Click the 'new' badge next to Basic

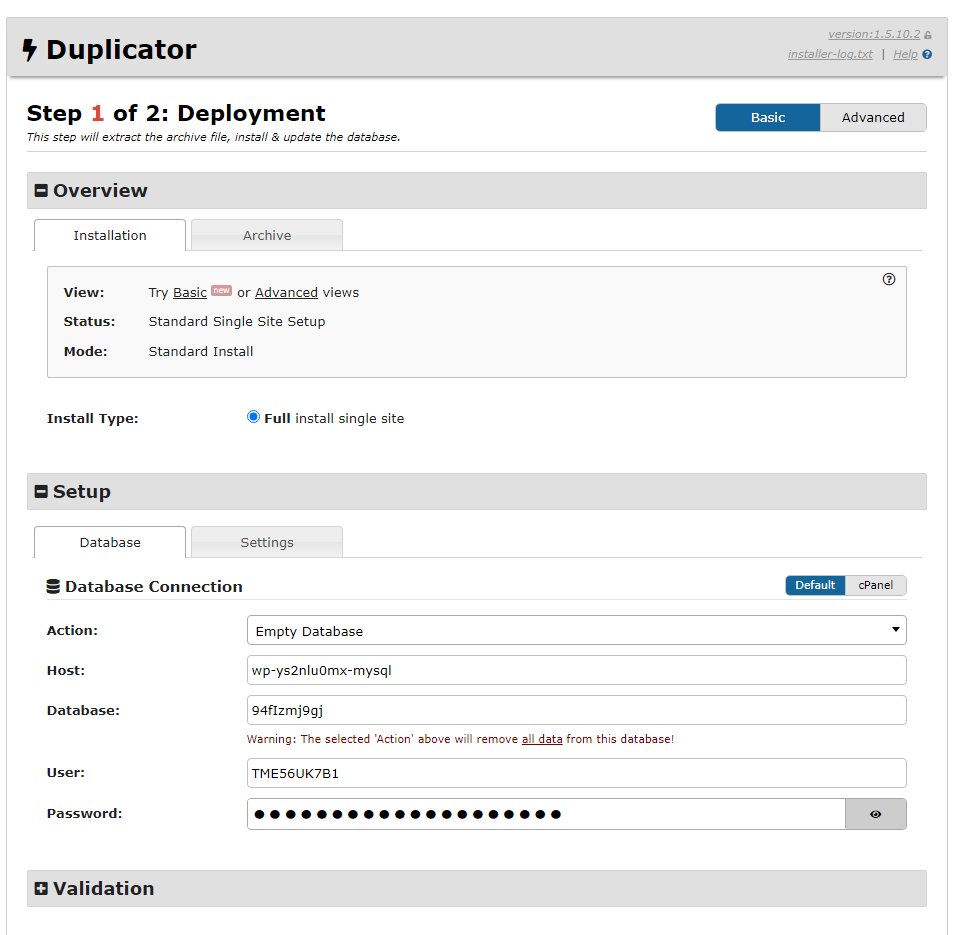(x=221, y=290)
